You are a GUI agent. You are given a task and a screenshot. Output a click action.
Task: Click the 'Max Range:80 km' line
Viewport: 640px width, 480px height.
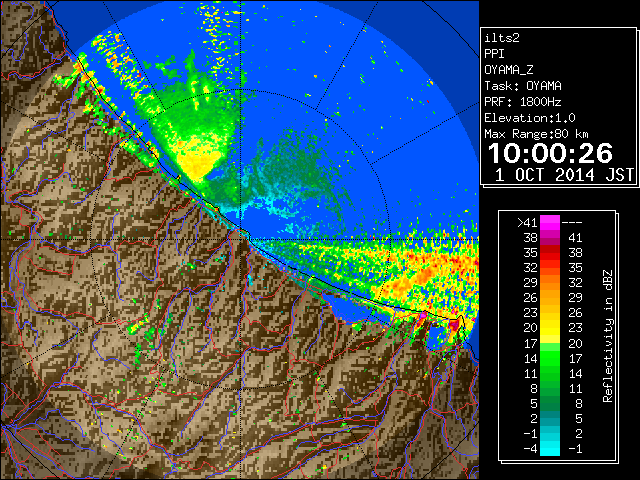point(536,134)
